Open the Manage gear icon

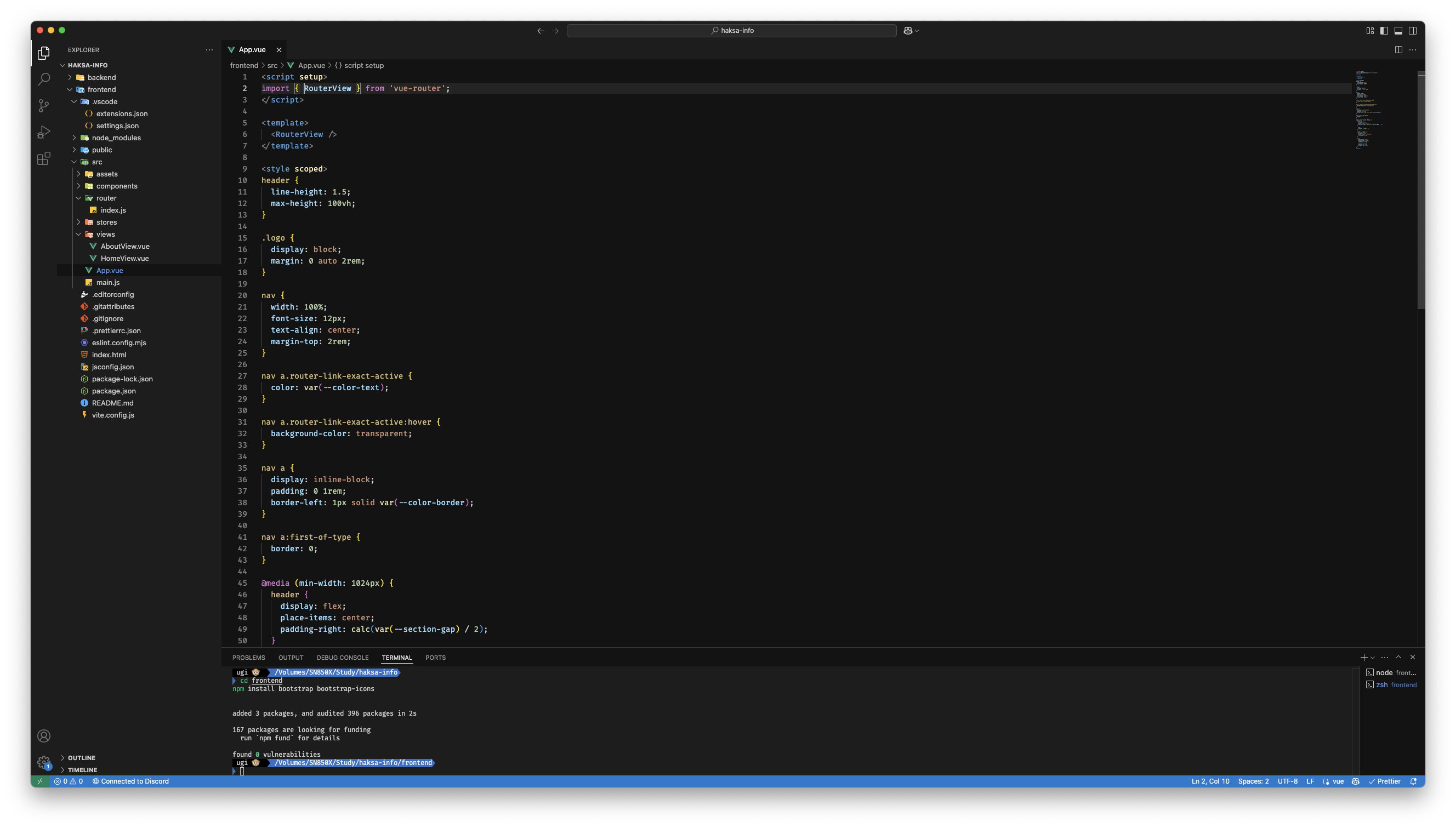[44, 762]
